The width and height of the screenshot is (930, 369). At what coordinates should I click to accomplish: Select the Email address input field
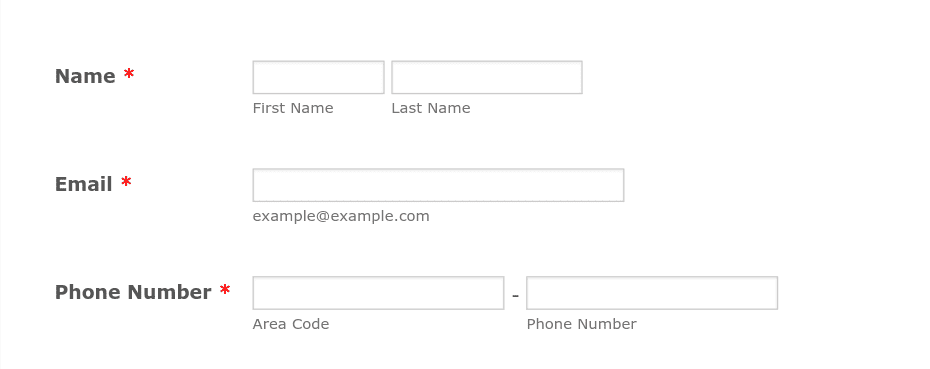click(x=438, y=185)
